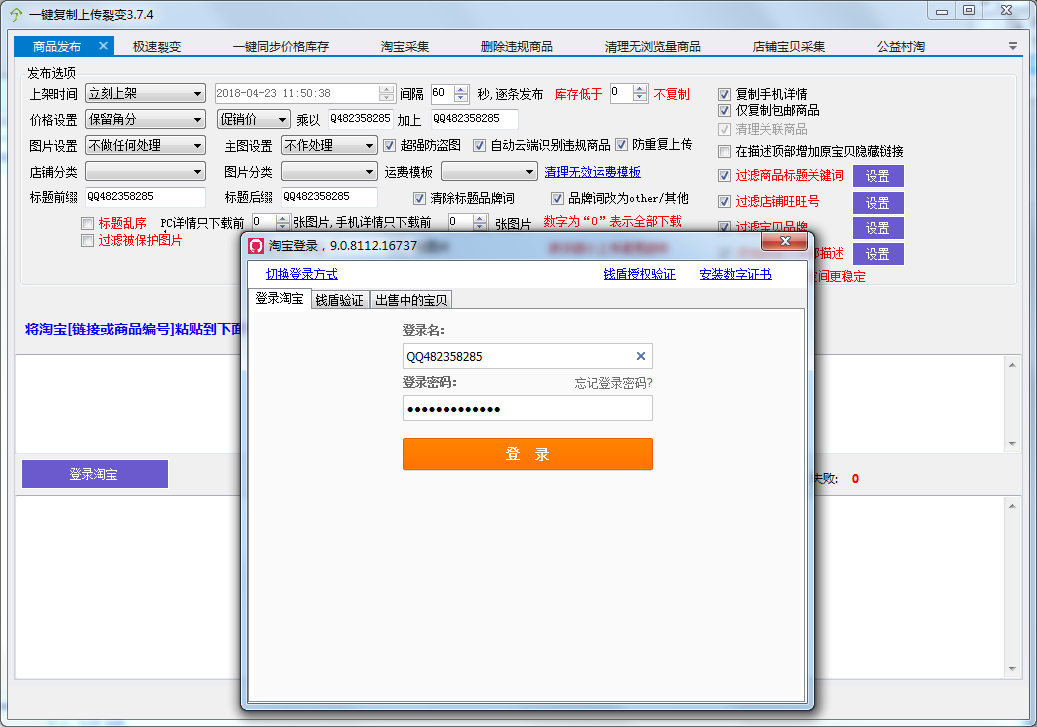Toggle the 复制手机详情 checkbox
The image size is (1037, 727).
[726, 94]
